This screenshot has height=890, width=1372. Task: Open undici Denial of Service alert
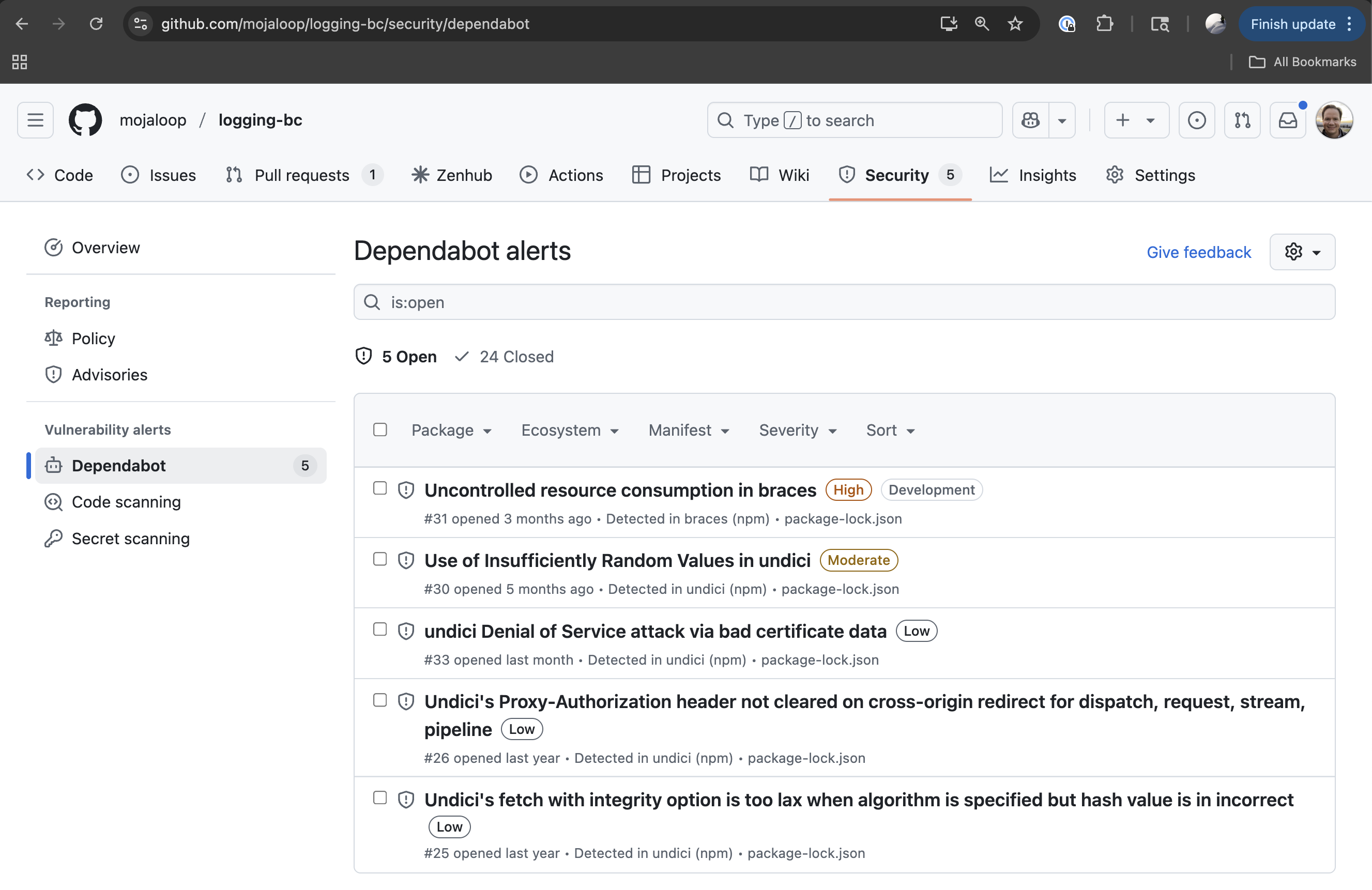point(655,631)
